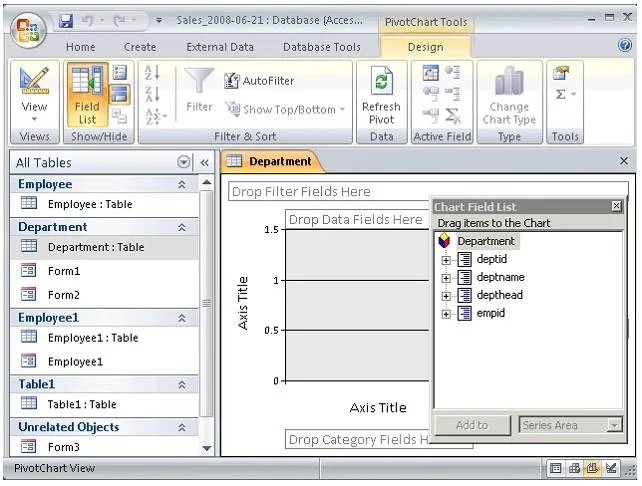Switch to PivotTable View status icon
Screen dimensions: 642x486
574,468
